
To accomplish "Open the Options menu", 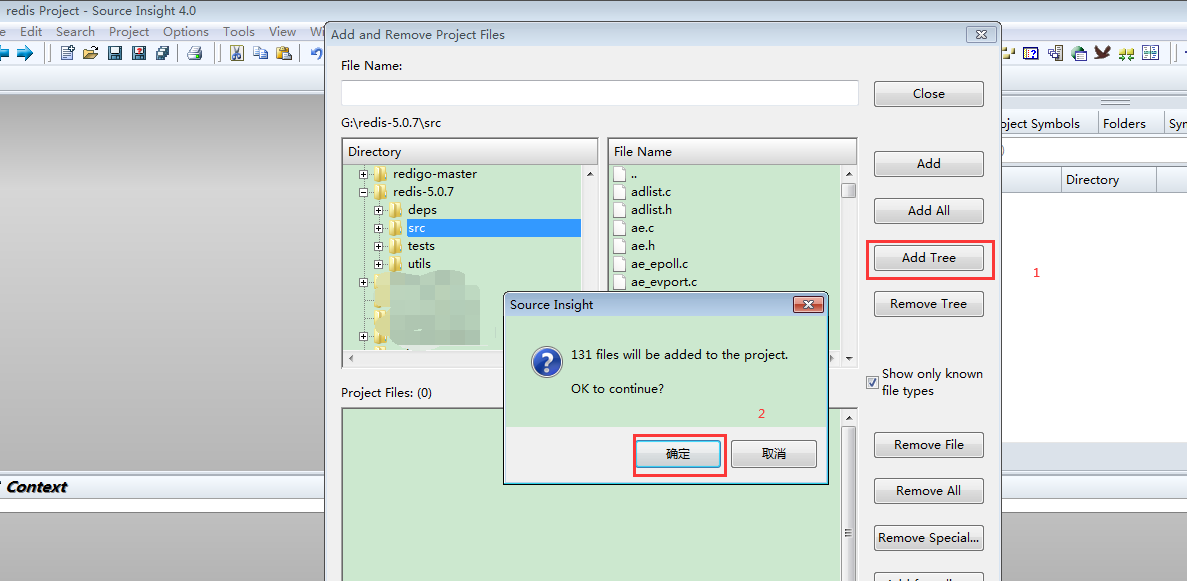I will [185, 32].
